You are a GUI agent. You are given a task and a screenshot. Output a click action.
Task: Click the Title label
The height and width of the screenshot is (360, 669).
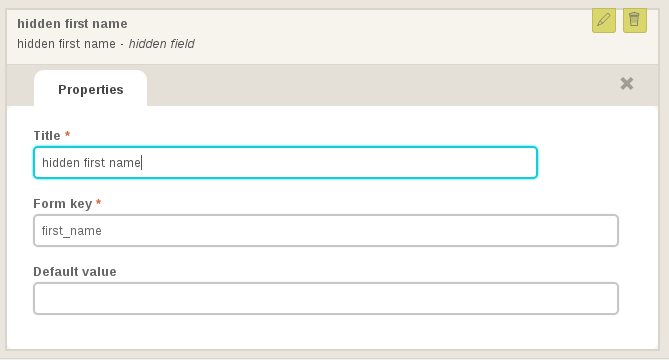click(47, 136)
